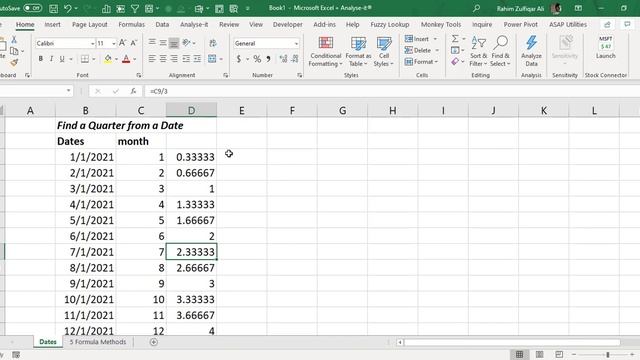The height and width of the screenshot is (360, 640).
Task: Adjust the zoom slider
Action: 608,355
